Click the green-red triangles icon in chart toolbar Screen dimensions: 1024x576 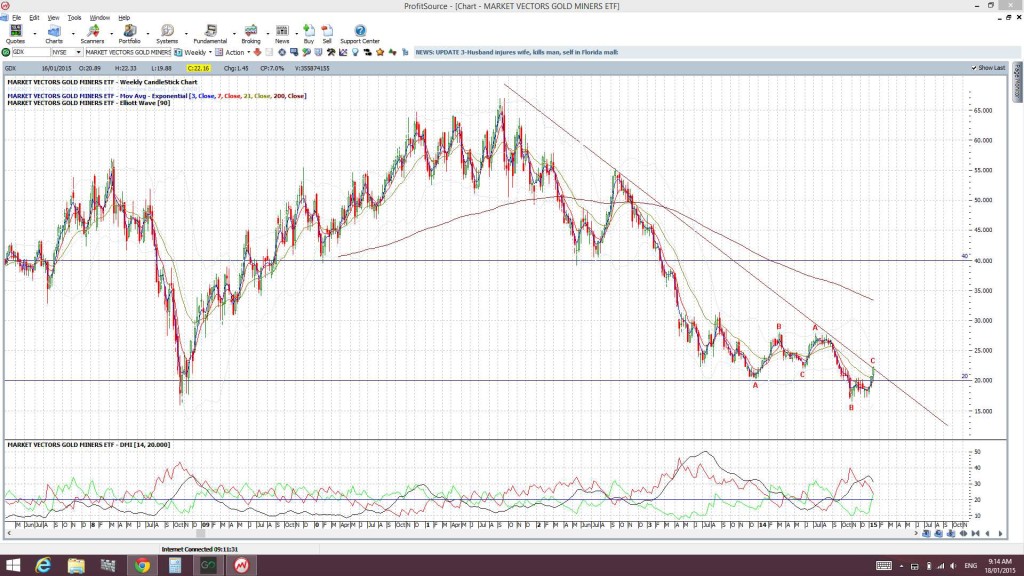point(392,52)
